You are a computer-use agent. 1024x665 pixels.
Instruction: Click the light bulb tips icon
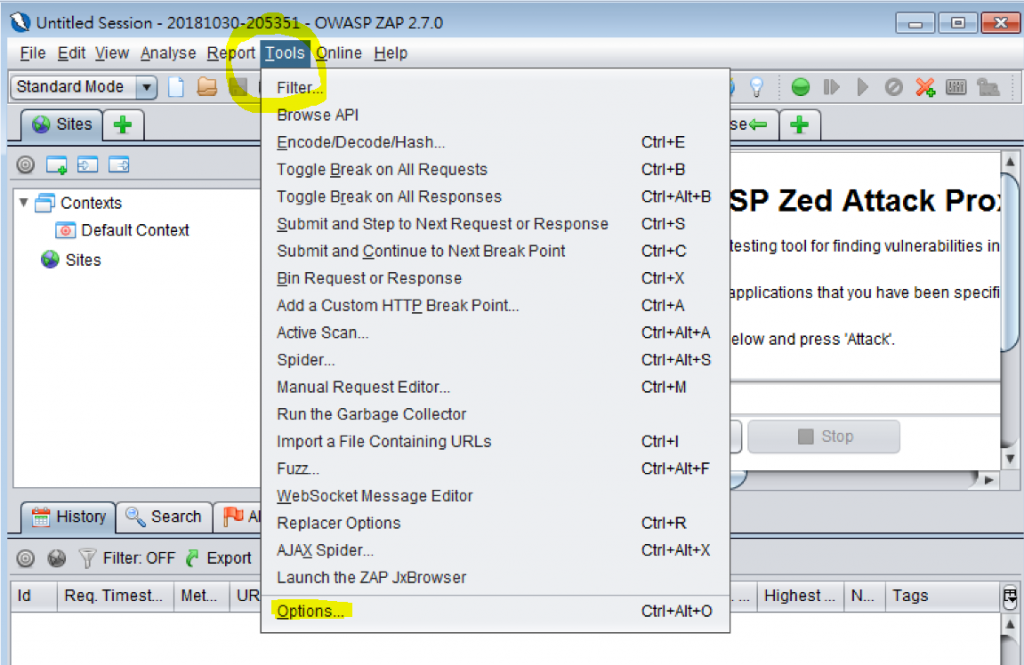[x=756, y=87]
